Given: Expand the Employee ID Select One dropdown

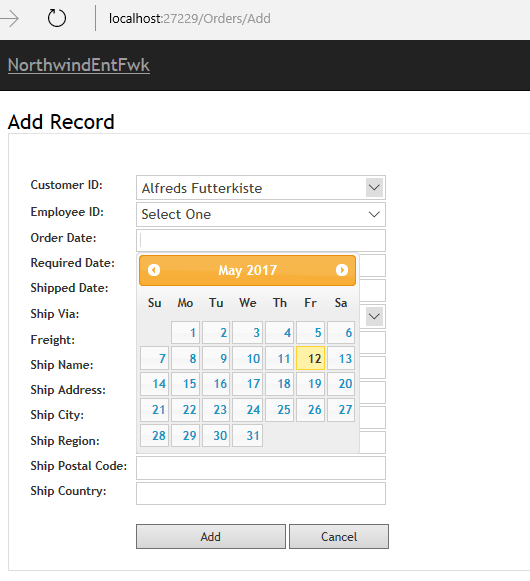Looking at the screenshot, I should [x=261, y=214].
